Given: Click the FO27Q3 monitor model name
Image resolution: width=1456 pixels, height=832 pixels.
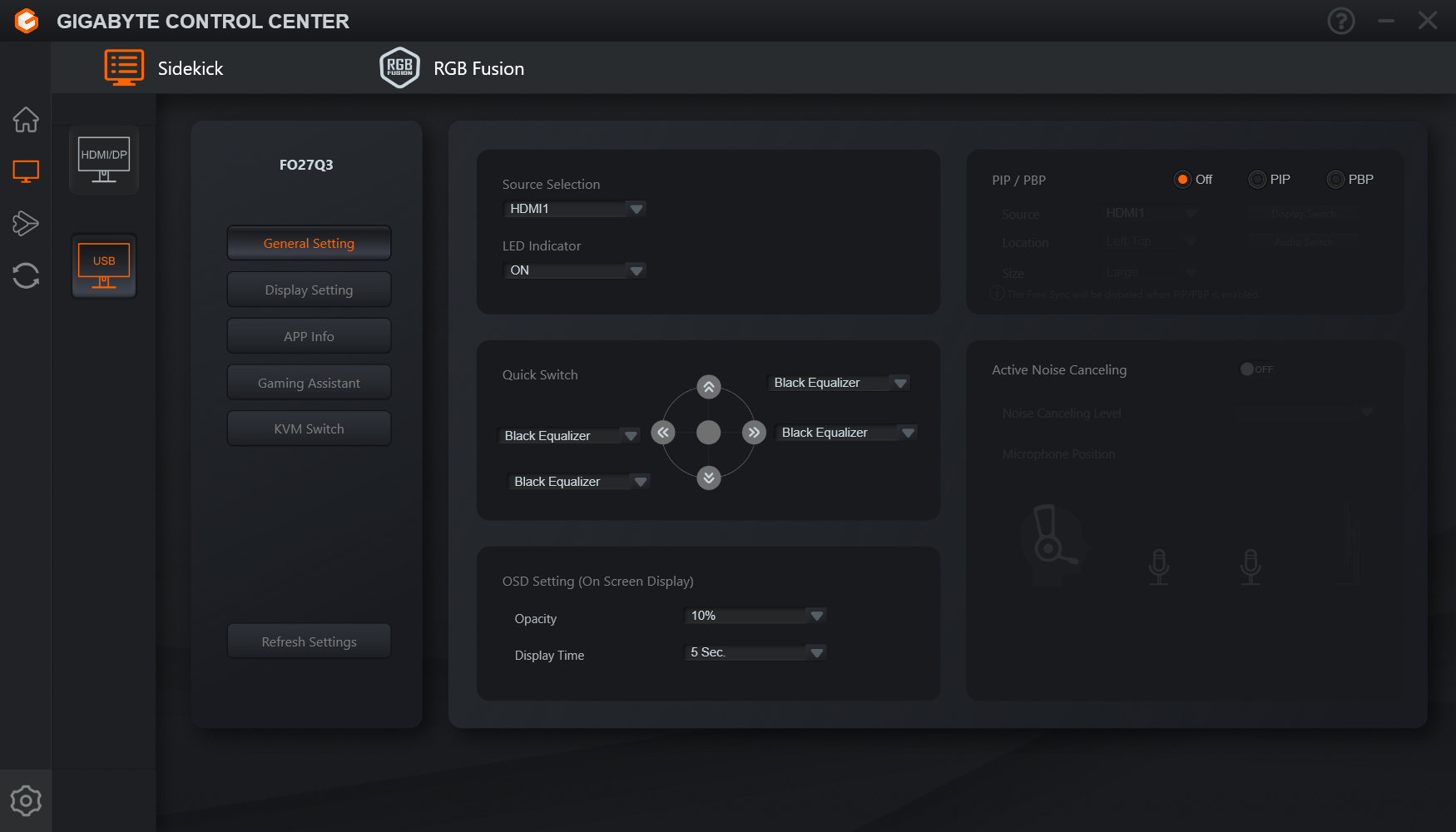Looking at the screenshot, I should (x=306, y=165).
